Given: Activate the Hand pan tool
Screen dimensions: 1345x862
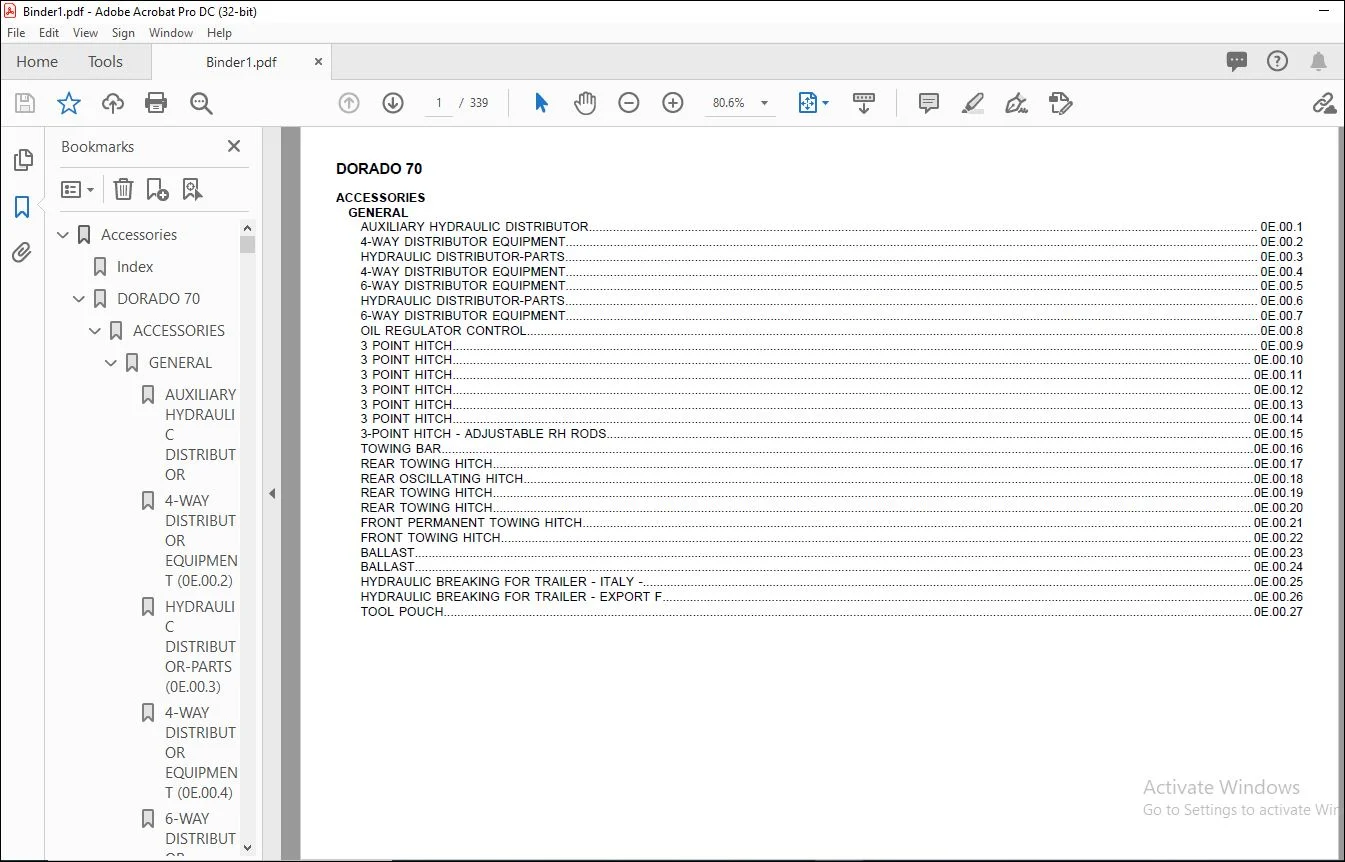Looking at the screenshot, I should 585,103.
